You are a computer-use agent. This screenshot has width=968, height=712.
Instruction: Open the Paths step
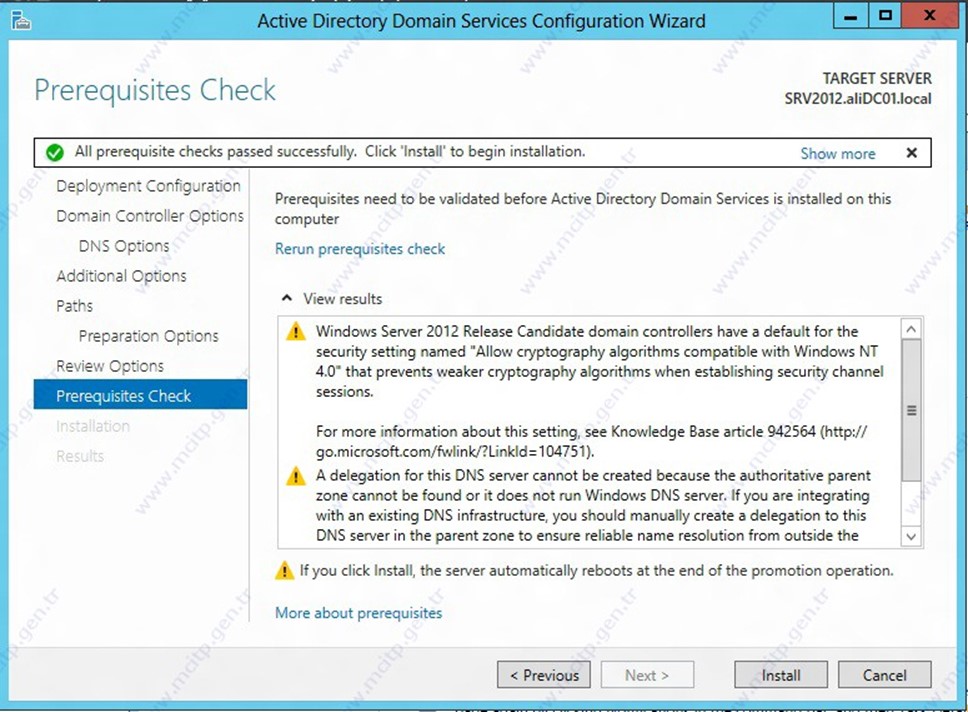pos(75,306)
